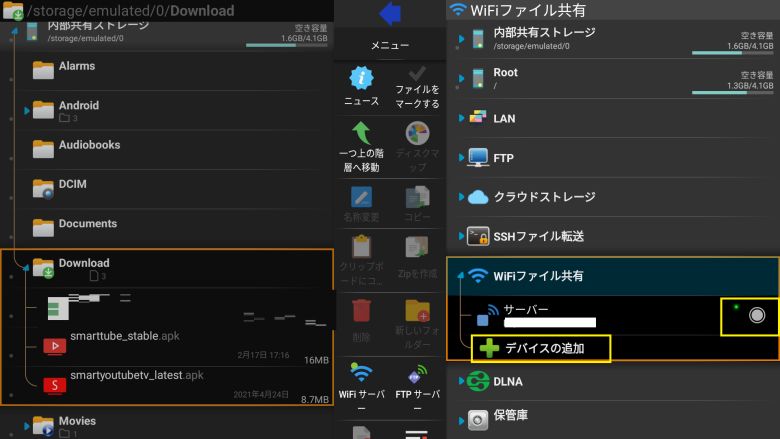Screen dimensions: 780x439
Task: Expand the Root storage arrow
Action: [461, 79]
